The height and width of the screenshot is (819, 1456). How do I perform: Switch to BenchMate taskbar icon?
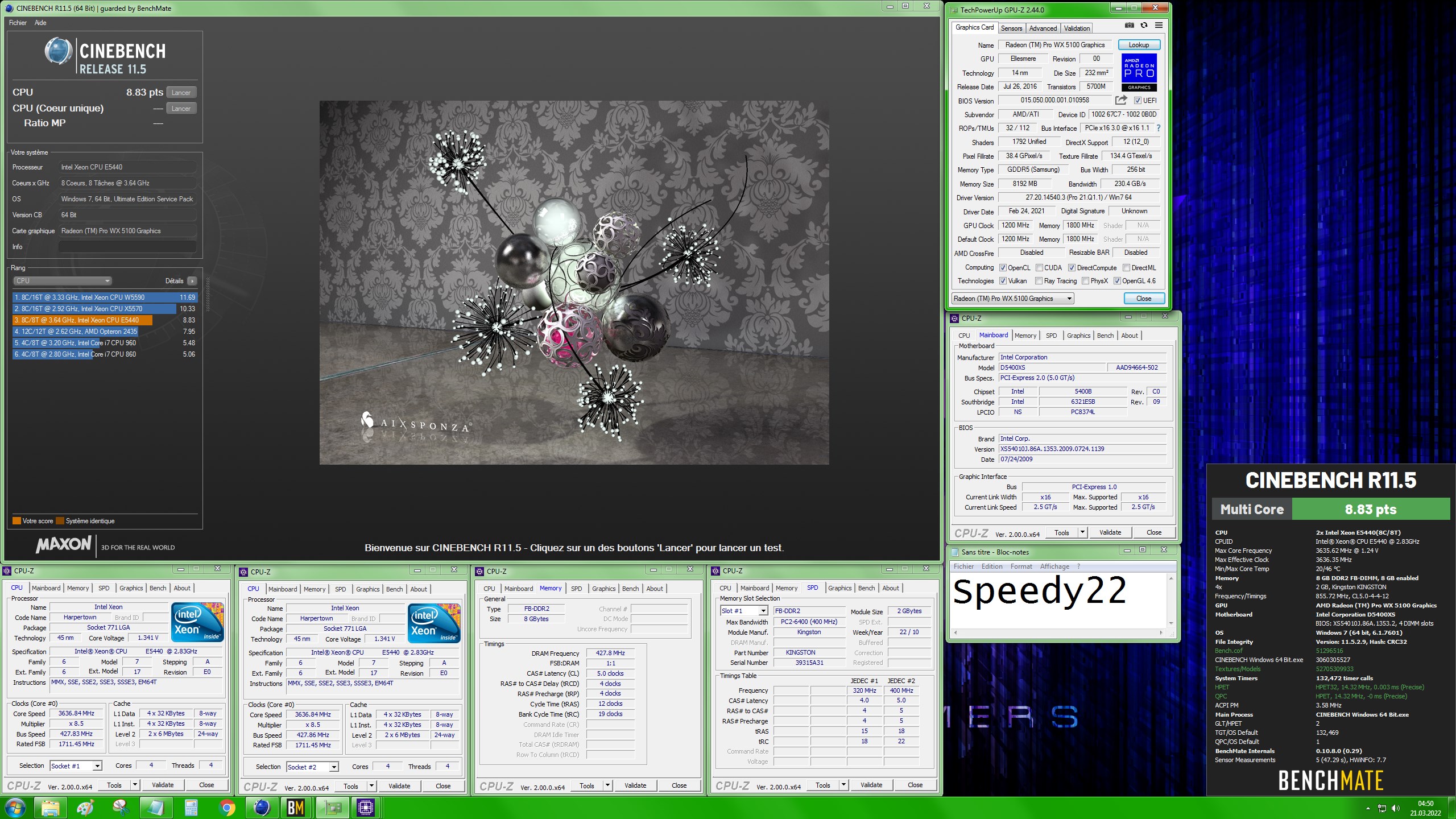pyautogui.click(x=296, y=808)
